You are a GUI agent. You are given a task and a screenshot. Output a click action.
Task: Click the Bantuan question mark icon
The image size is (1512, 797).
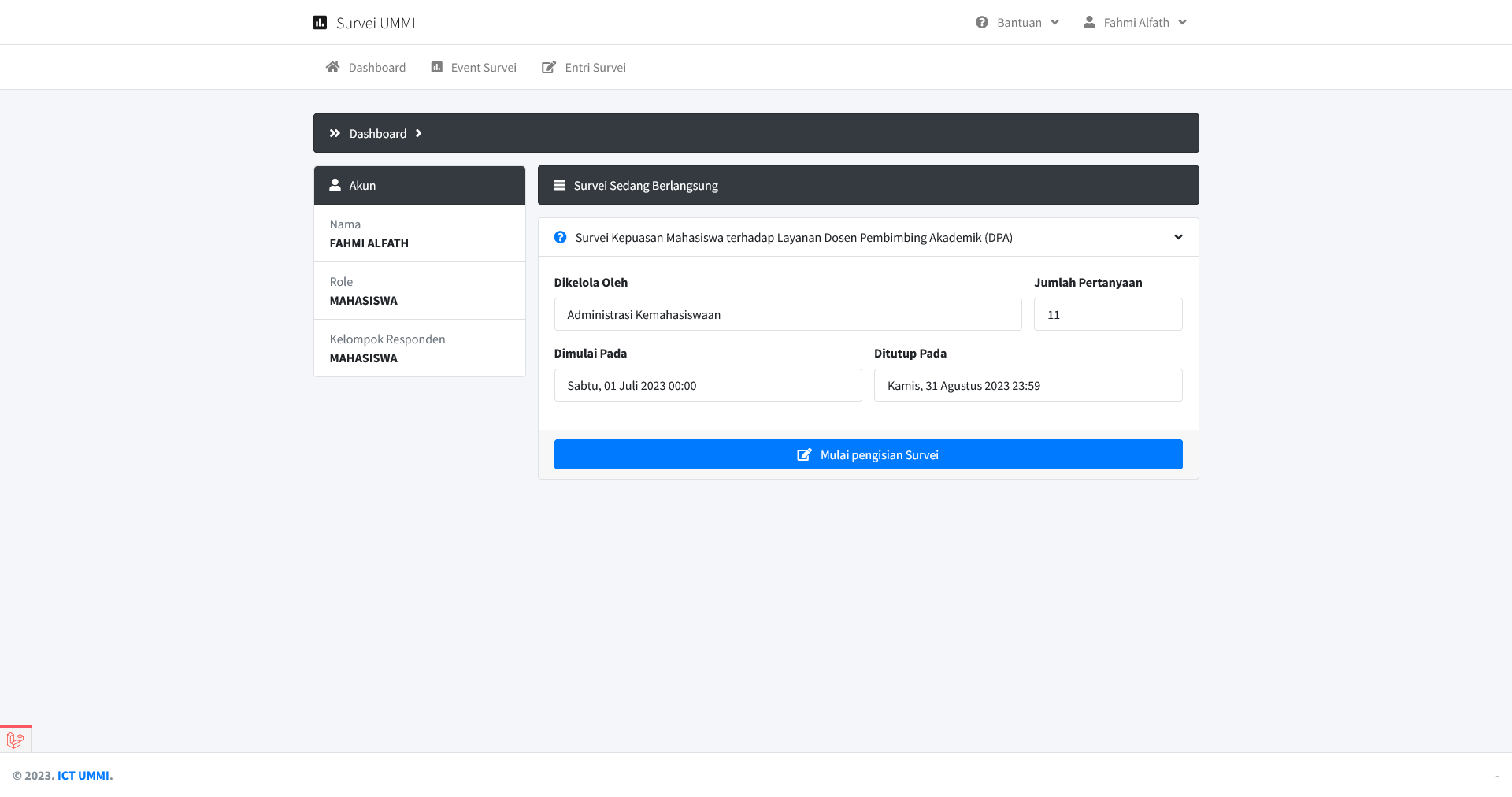[982, 23]
